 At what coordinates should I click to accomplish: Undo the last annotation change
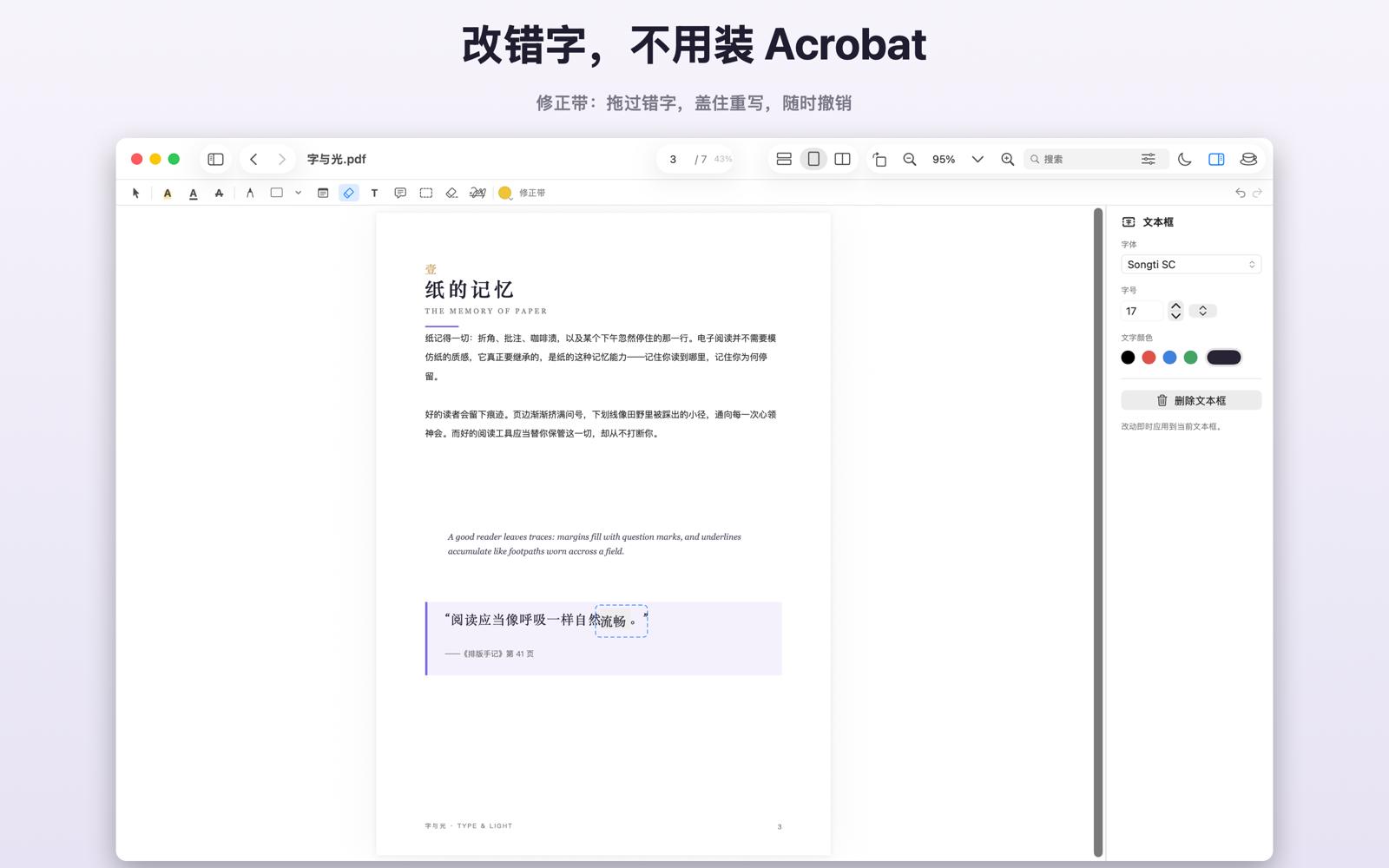pyautogui.click(x=1241, y=193)
